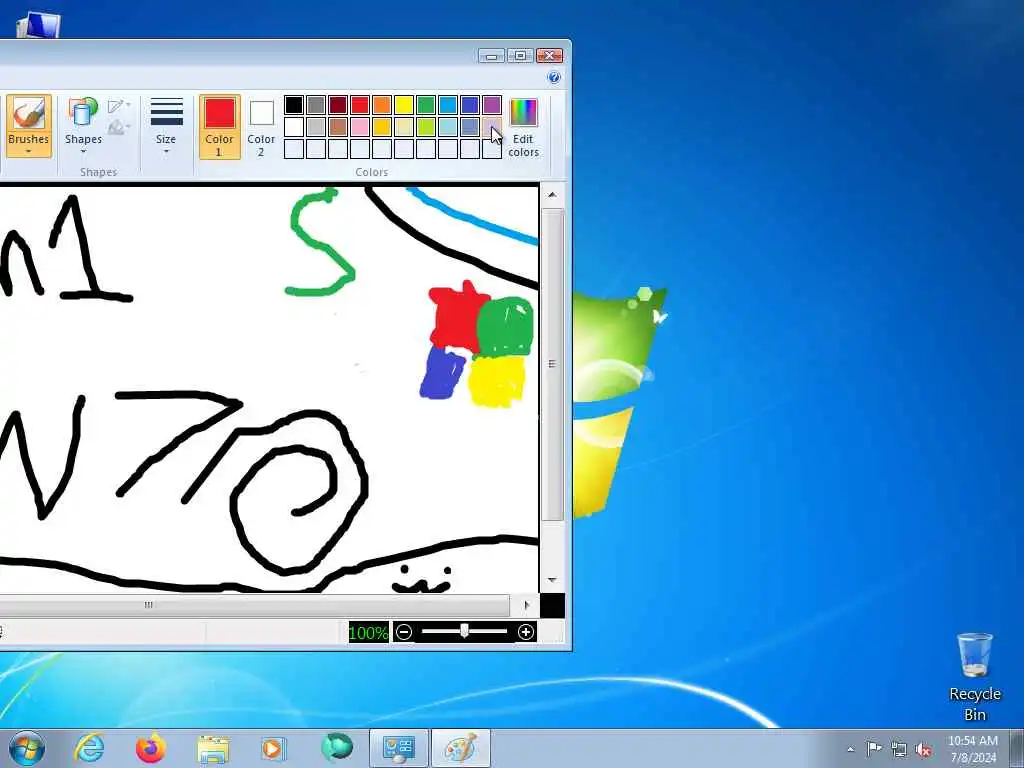Click the 100% zoom level text
The image size is (1024, 768).
[368, 632]
